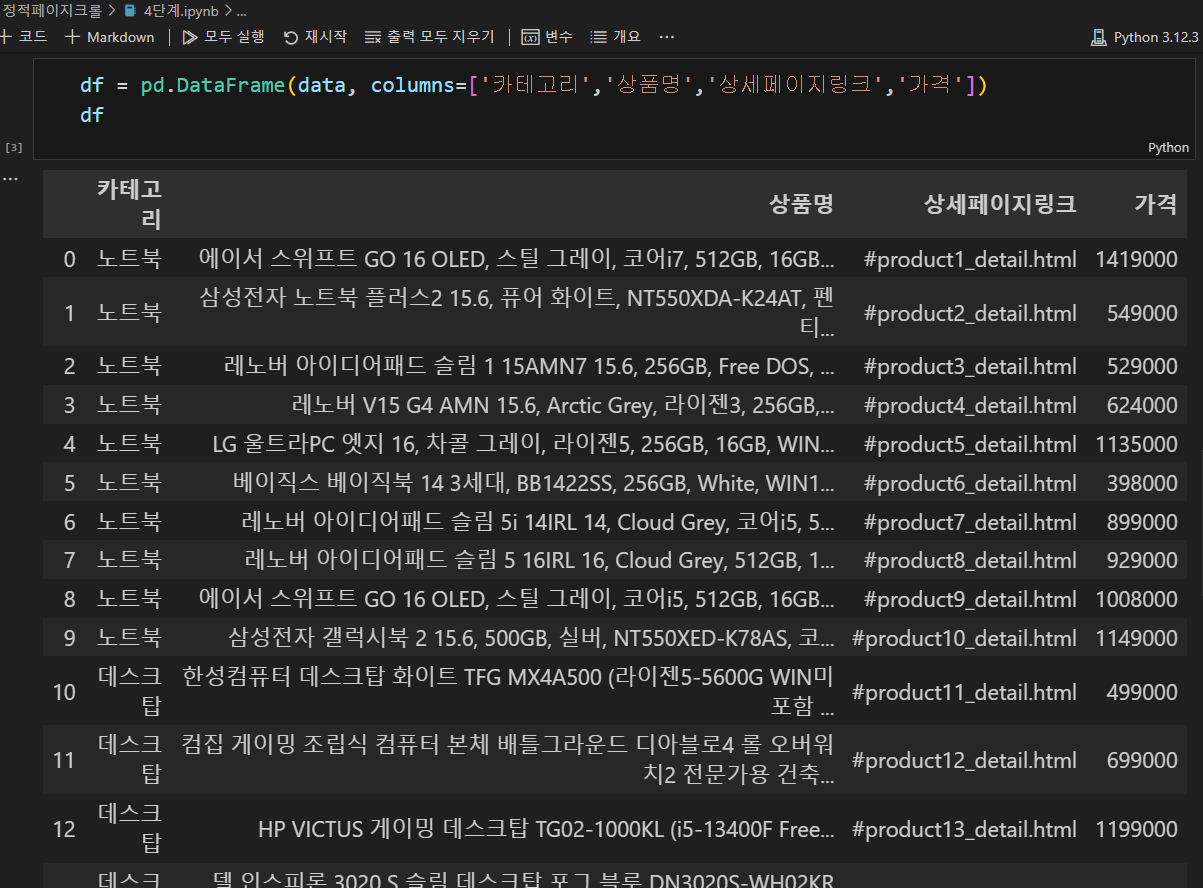
Task: Select the #product2_detail.html cell
Action: [x=970, y=313]
